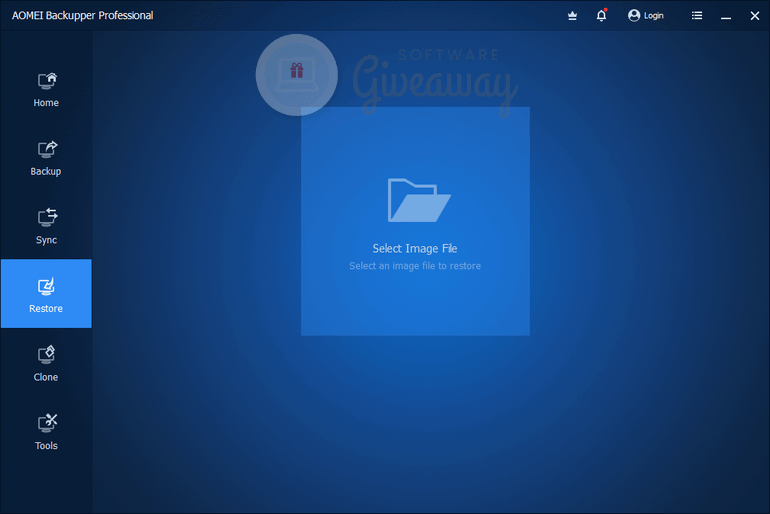The image size is (770, 514).
Task: Open notifications via the bell icon
Action: click(601, 16)
